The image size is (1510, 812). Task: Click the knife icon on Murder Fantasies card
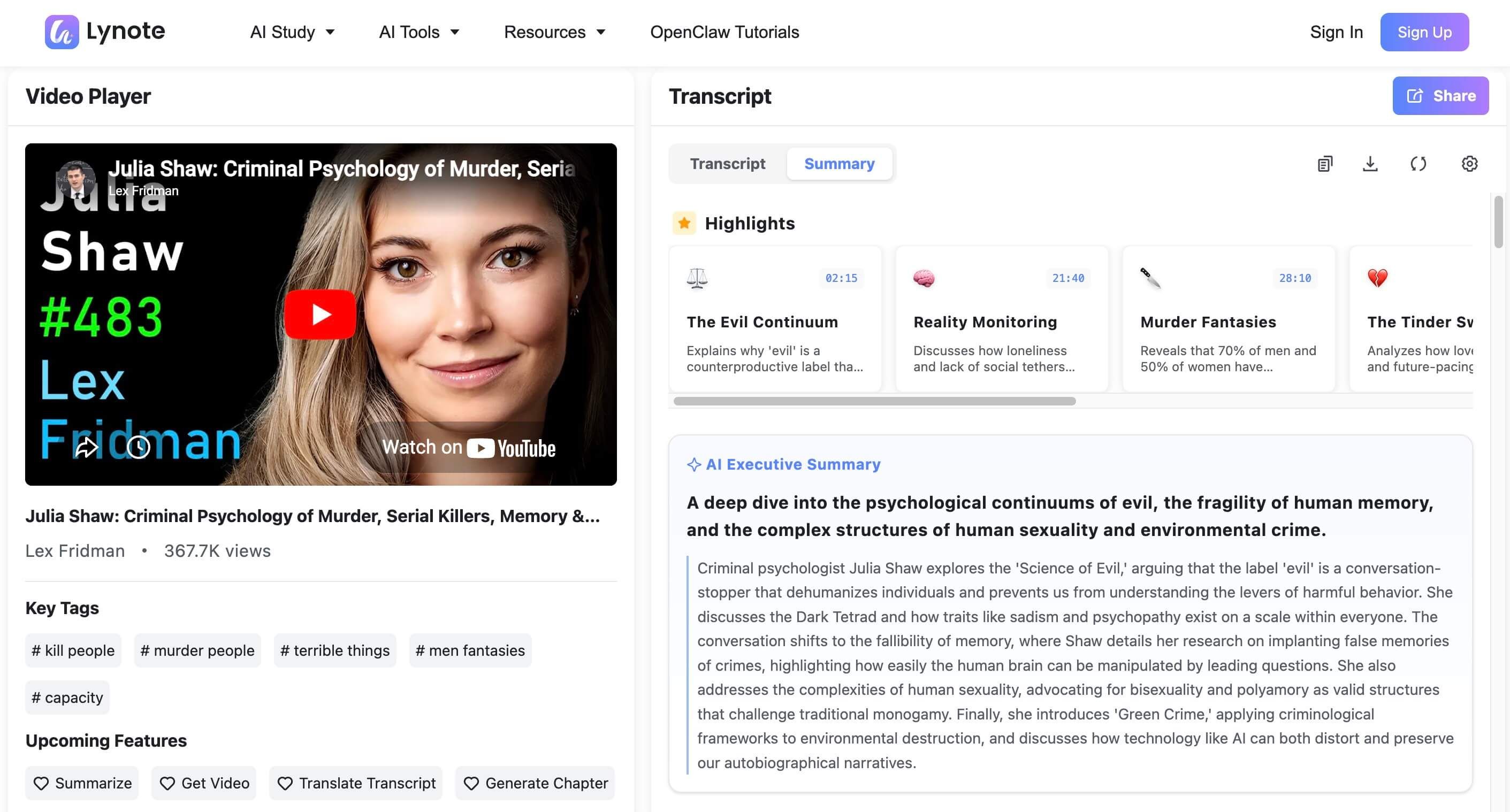[1150, 278]
